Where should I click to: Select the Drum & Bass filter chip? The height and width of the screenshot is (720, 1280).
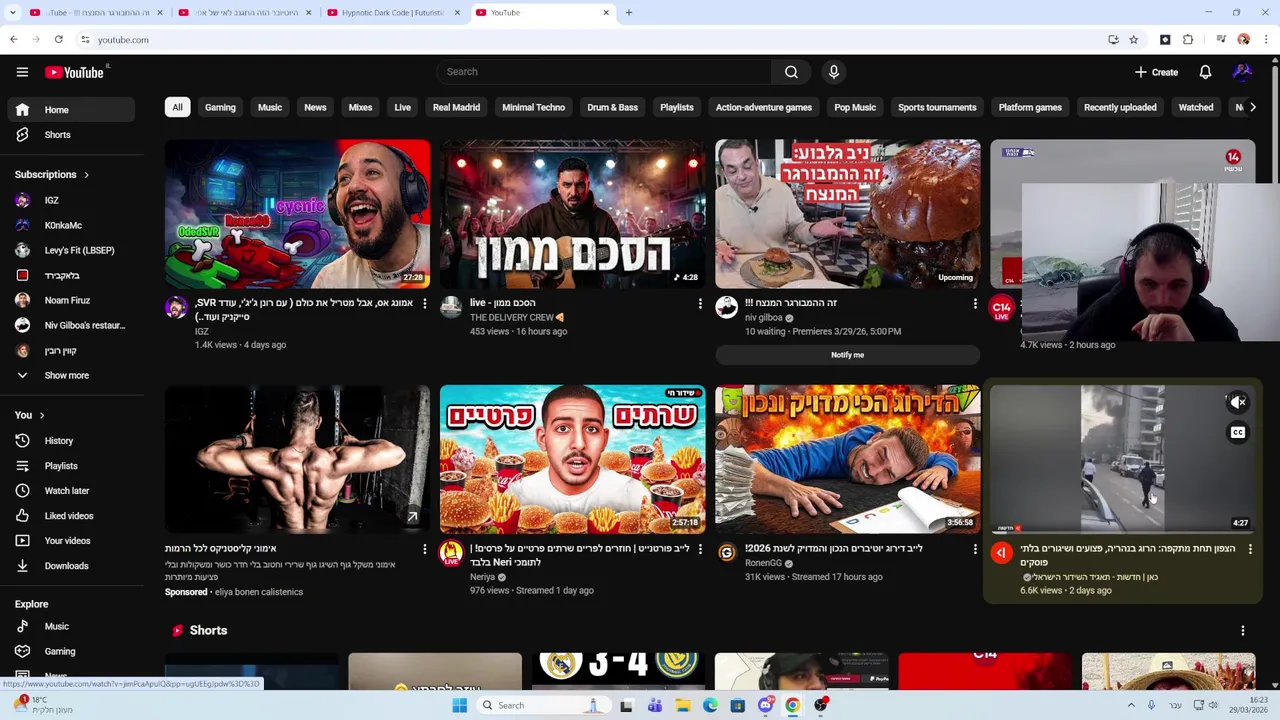click(x=612, y=107)
